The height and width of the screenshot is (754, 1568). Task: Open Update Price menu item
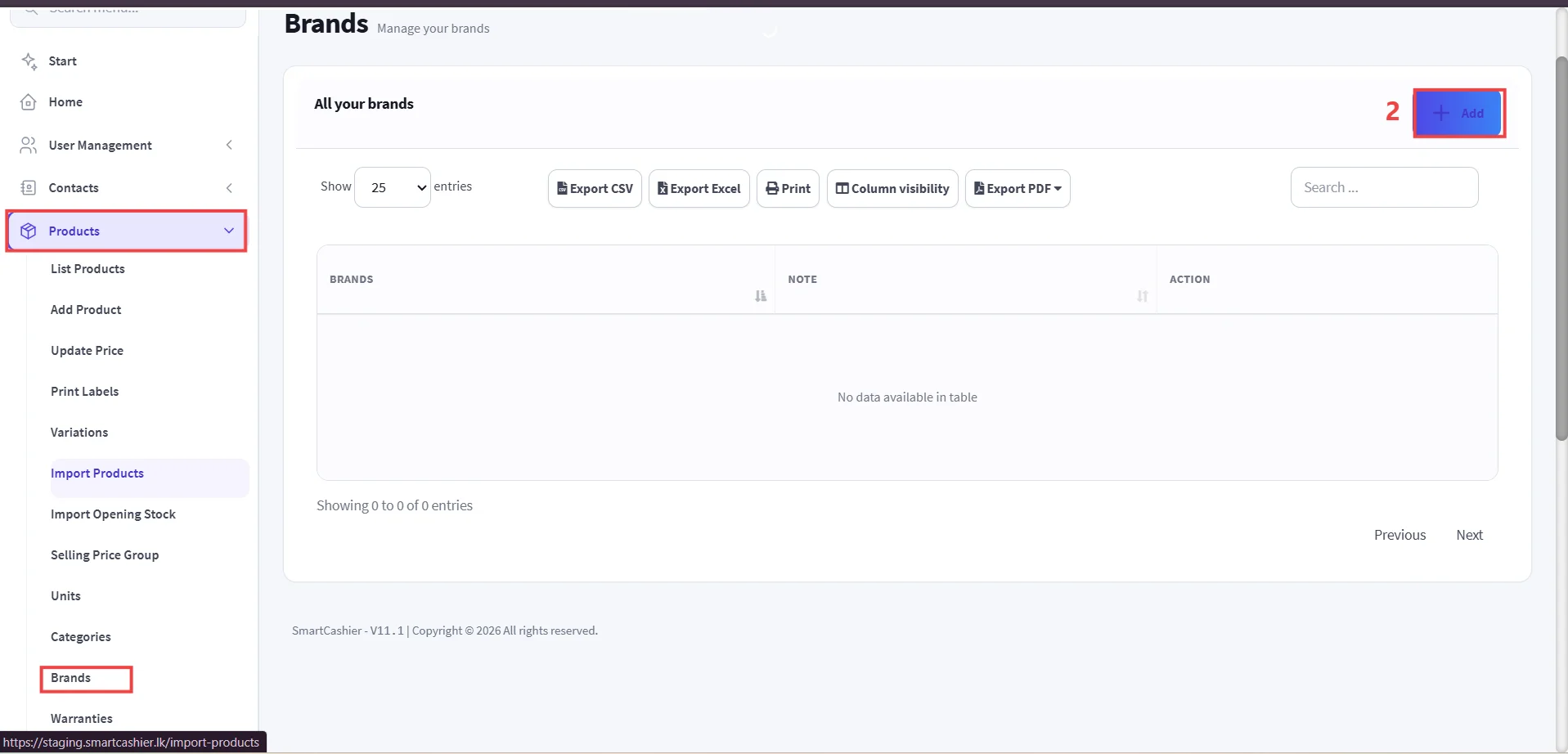(87, 351)
